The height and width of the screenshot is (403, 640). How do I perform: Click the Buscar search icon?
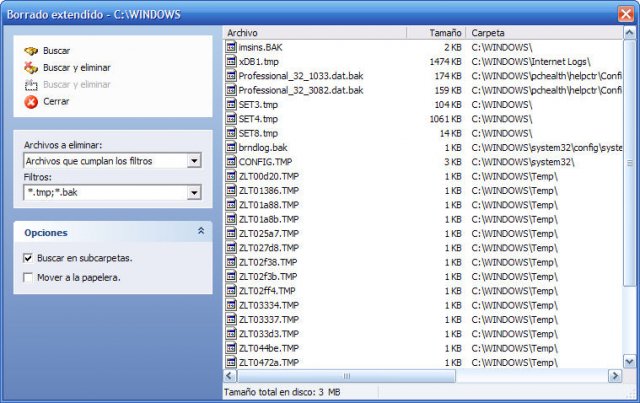(31, 51)
